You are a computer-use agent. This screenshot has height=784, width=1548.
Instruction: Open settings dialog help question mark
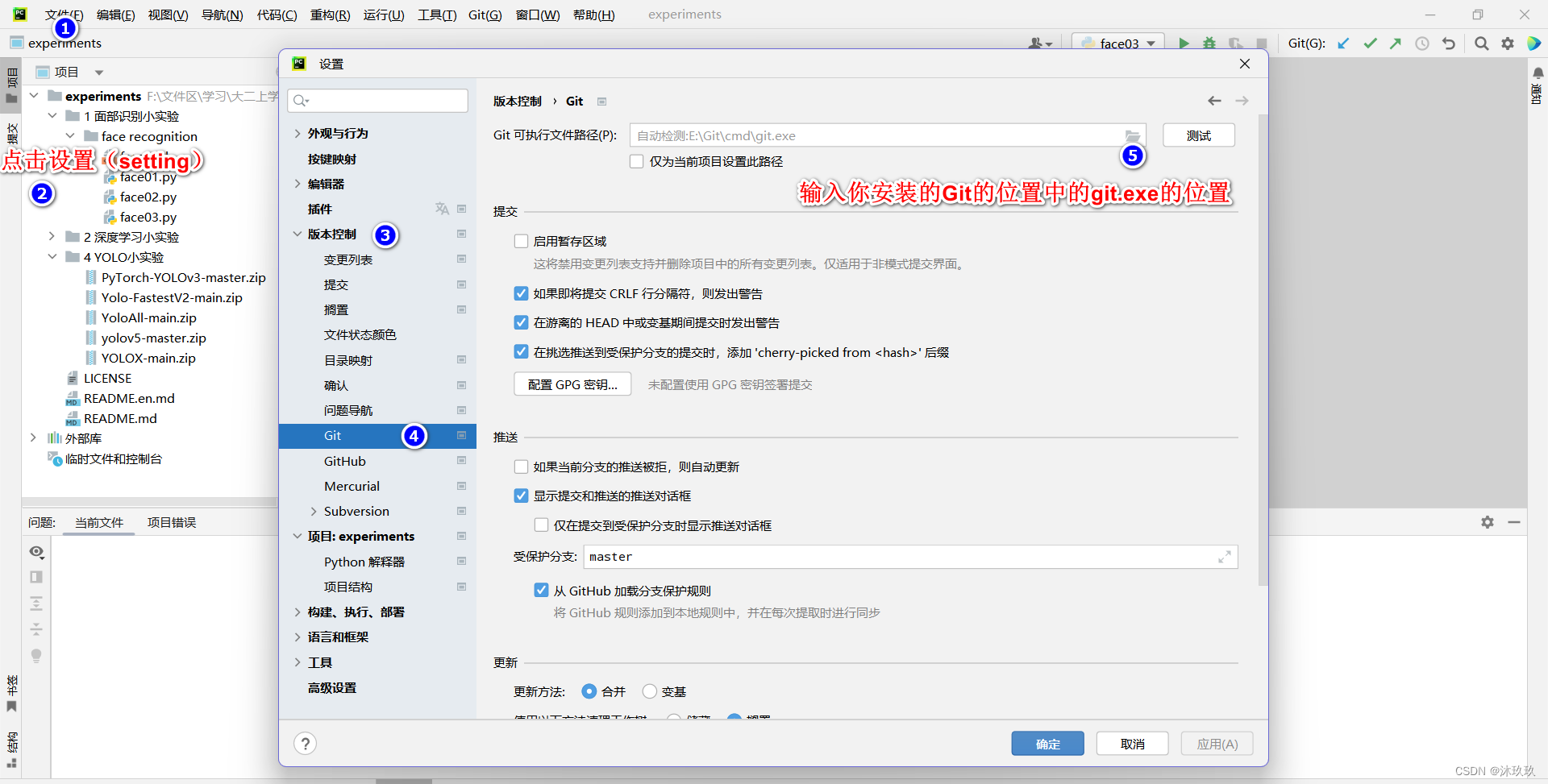(305, 744)
